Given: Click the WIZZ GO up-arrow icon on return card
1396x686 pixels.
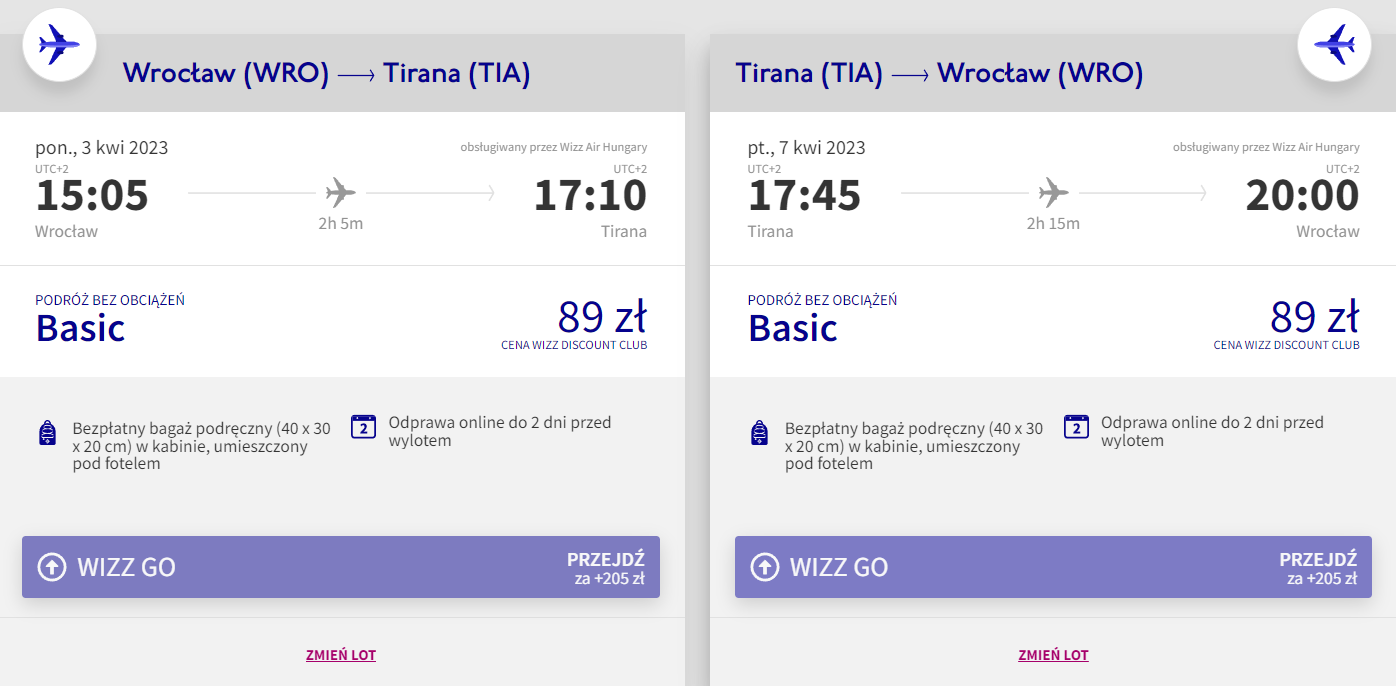Looking at the screenshot, I should 764,567.
